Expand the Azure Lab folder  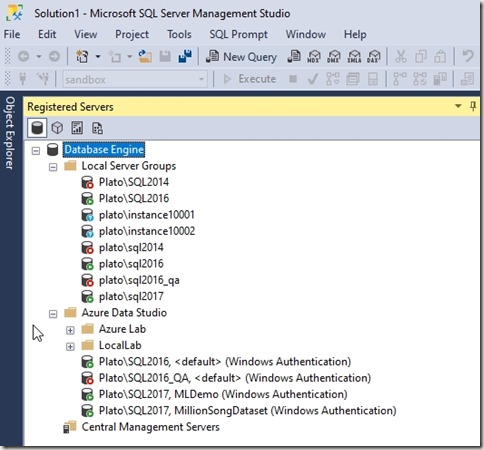click(70, 330)
